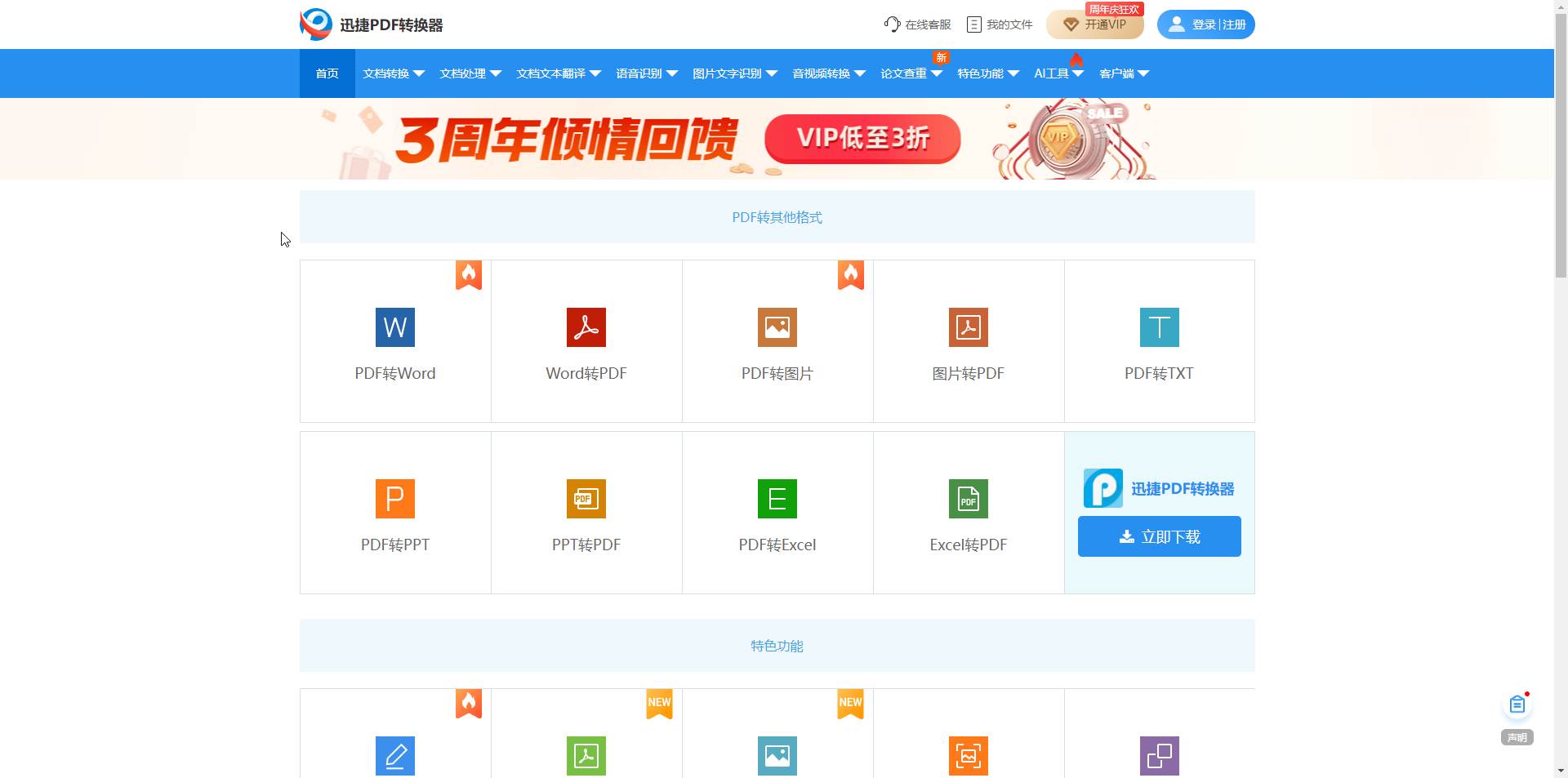Click the 立即下载 download button
Image resolution: width=1568 pixels, height=778 pixels.
pyautogui.click(x=1160, y=536)
